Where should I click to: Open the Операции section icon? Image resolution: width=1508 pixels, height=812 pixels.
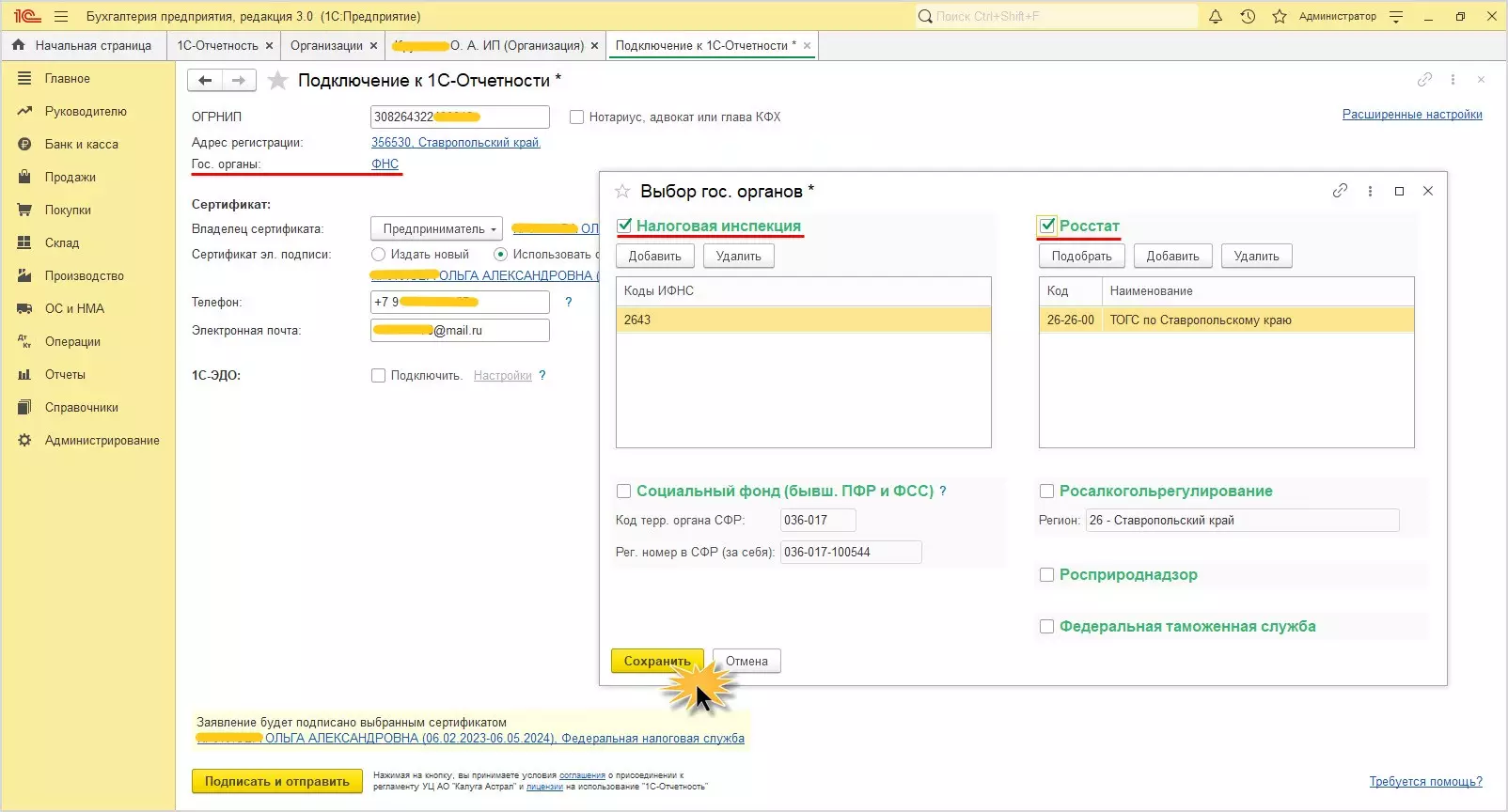coord(24,342)
